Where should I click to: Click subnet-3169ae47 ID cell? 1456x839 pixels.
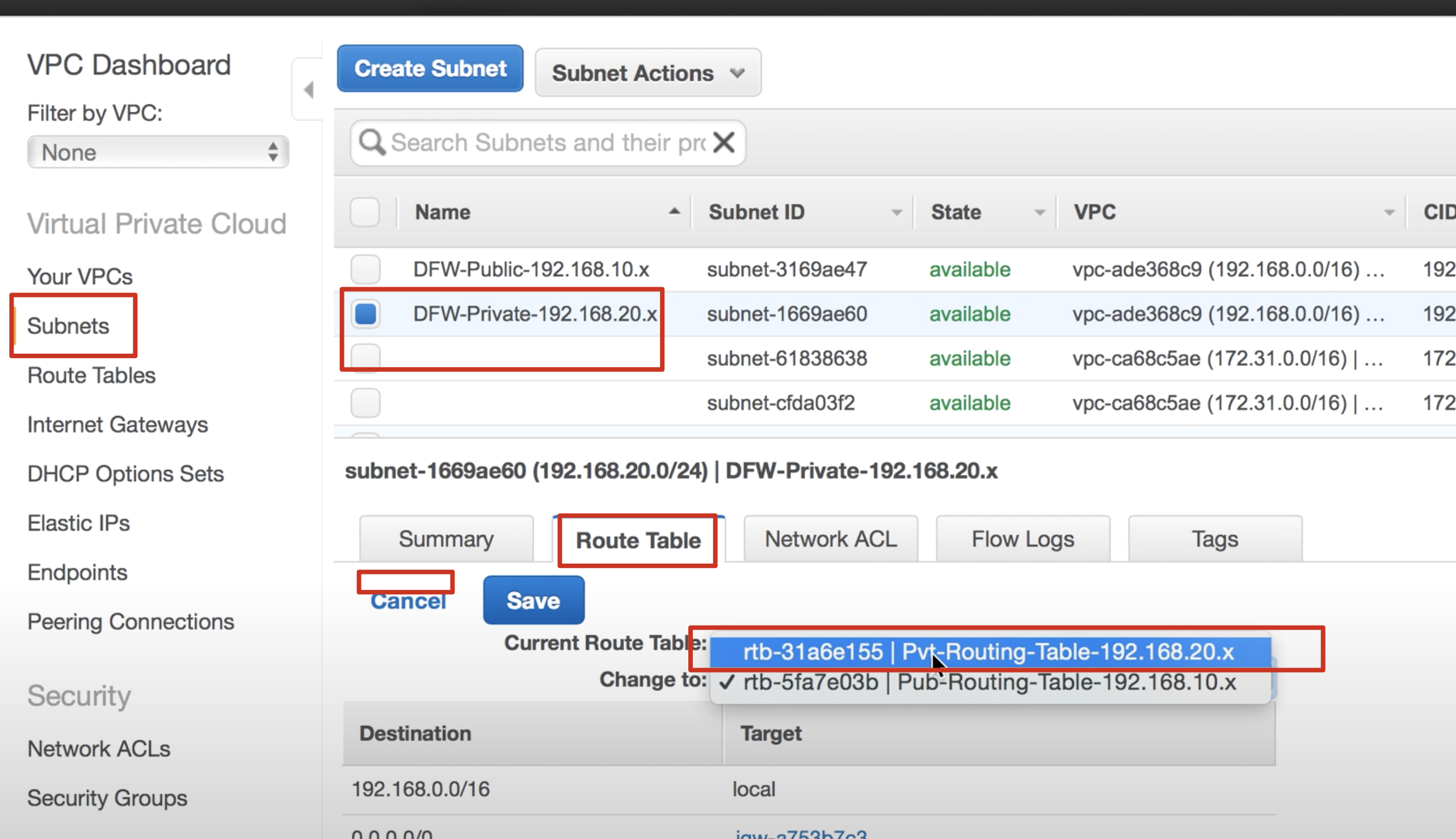(x=787, y=269)
